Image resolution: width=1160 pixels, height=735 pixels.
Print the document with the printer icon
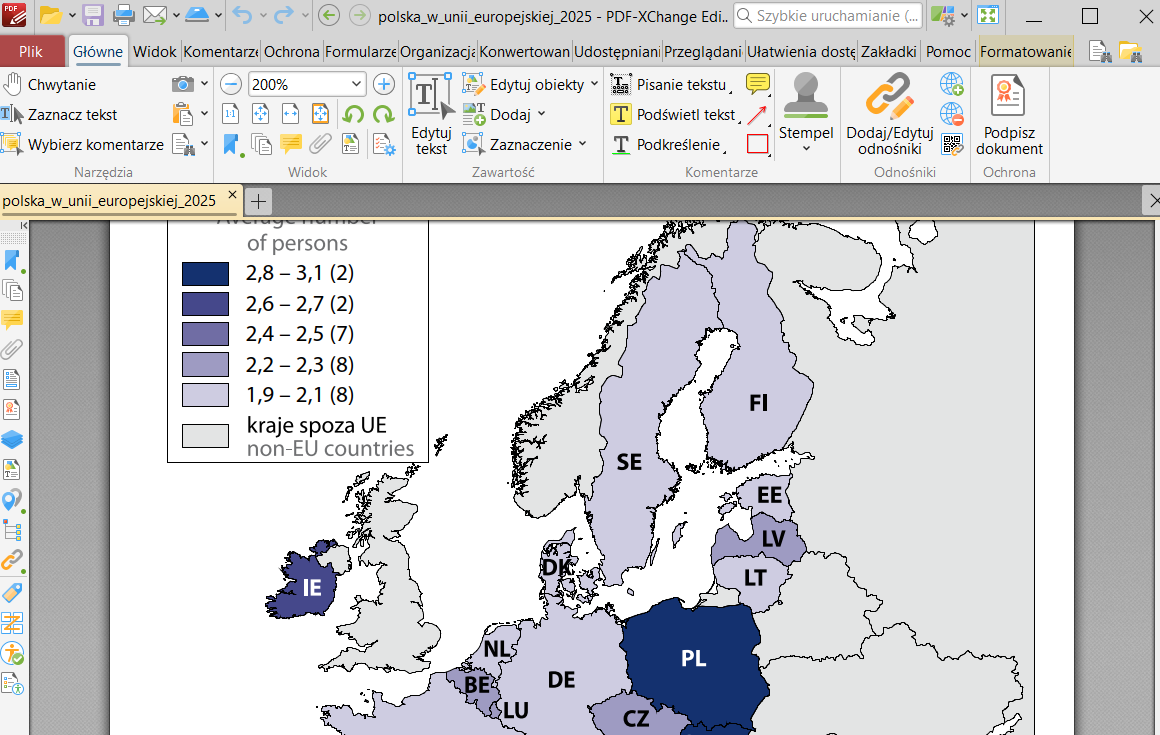pyautogui.click(x=124, y=16)
